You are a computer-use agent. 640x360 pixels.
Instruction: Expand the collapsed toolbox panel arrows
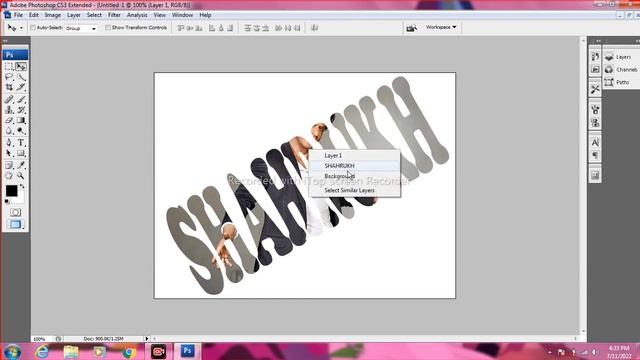(x=5, y=41)
